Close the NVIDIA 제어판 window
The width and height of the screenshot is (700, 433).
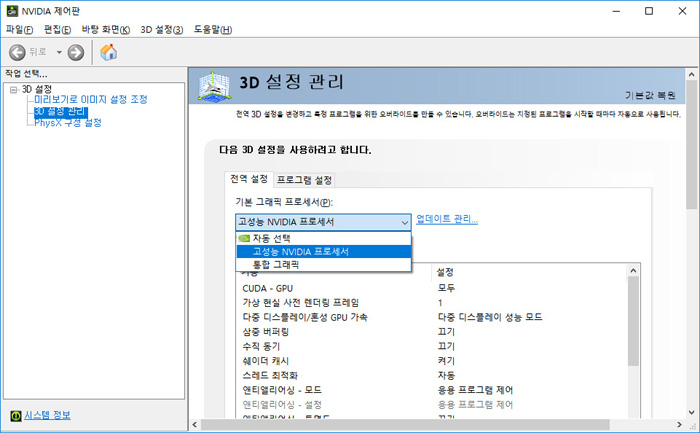click(x=682, y=11)
